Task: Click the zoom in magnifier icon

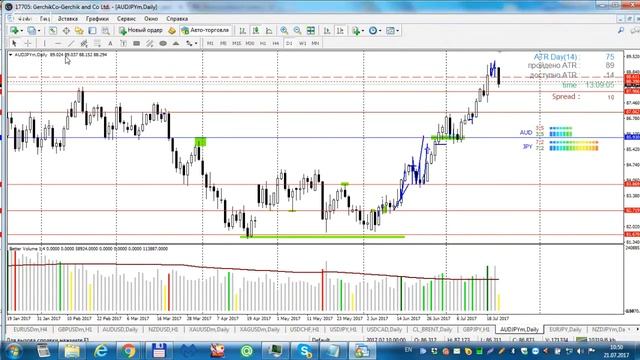Action: click(x=284, y=31)
